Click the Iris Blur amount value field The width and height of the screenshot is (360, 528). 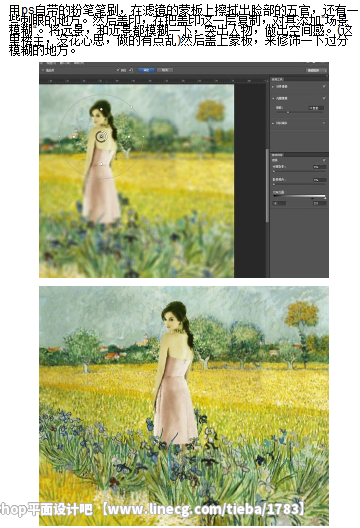click(x=316, y=108)
